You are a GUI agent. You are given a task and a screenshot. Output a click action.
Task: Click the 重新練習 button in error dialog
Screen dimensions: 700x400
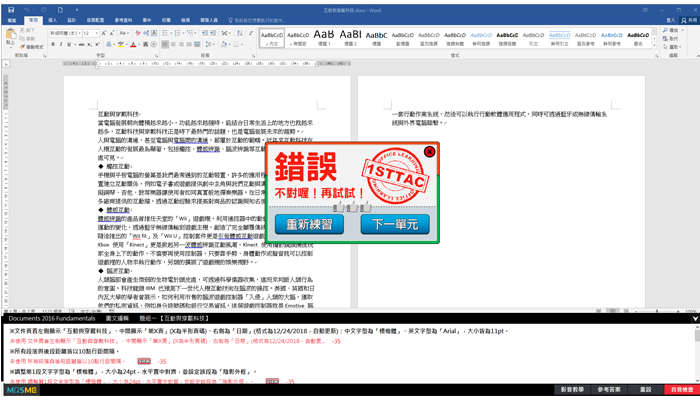click(309, 223)
